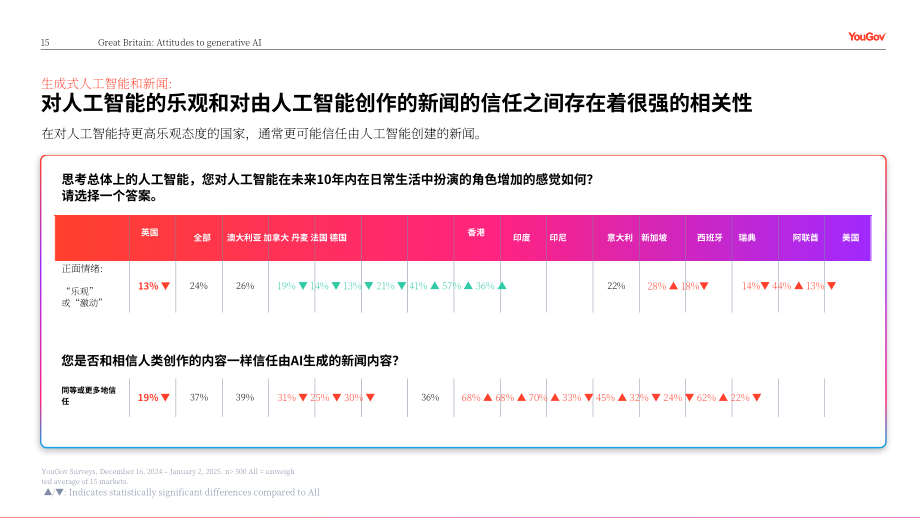The height and width of the screenshot is (518, 920).
Task: Click the "英国" column header
Action: 150,232
